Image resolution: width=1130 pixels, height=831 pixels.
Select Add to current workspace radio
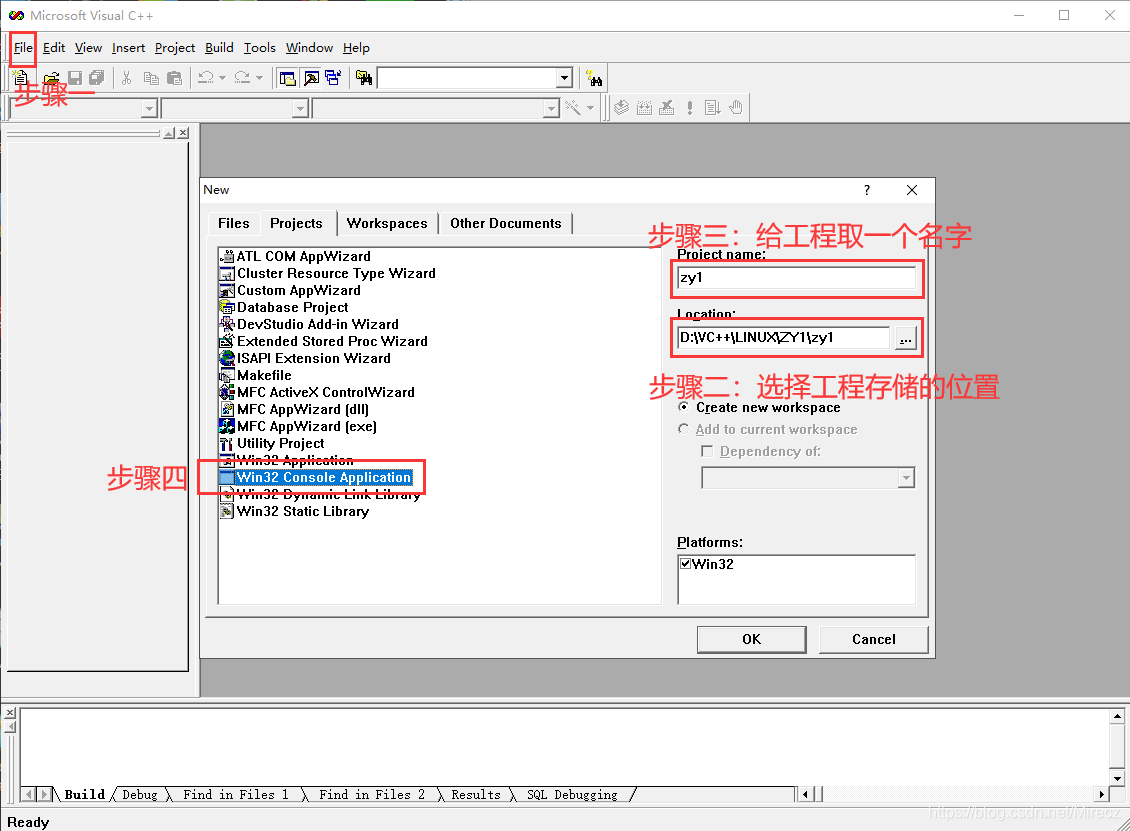tap(683, 429)
